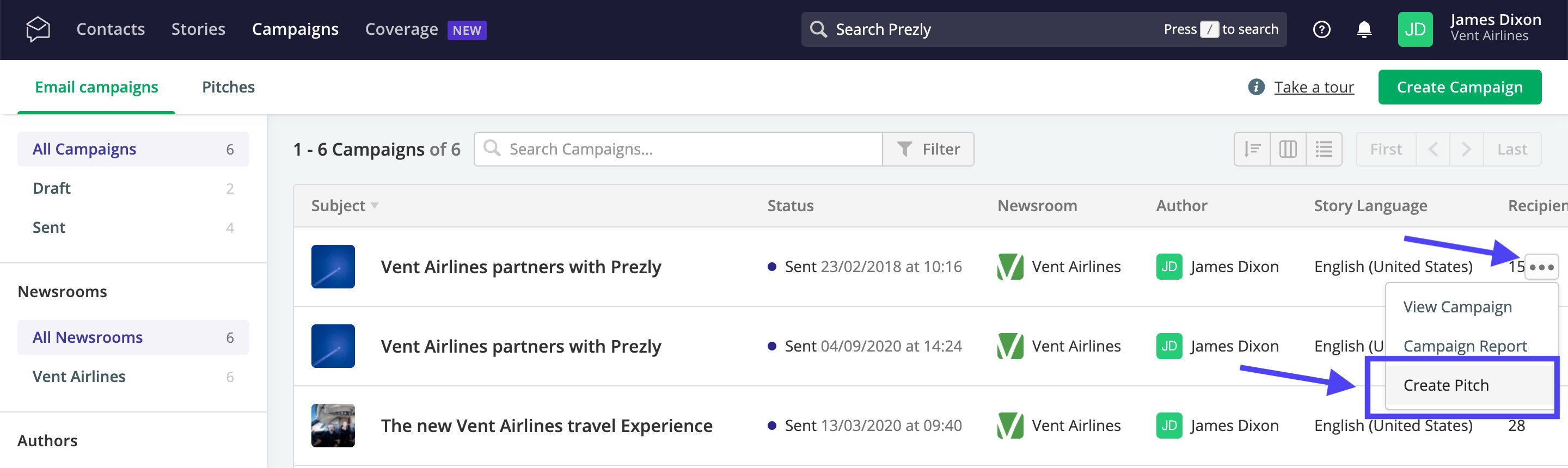Open three-dot menu on first campaign row
Image resolution: width=1568 pixels, height=468 pixels.
1541,267
